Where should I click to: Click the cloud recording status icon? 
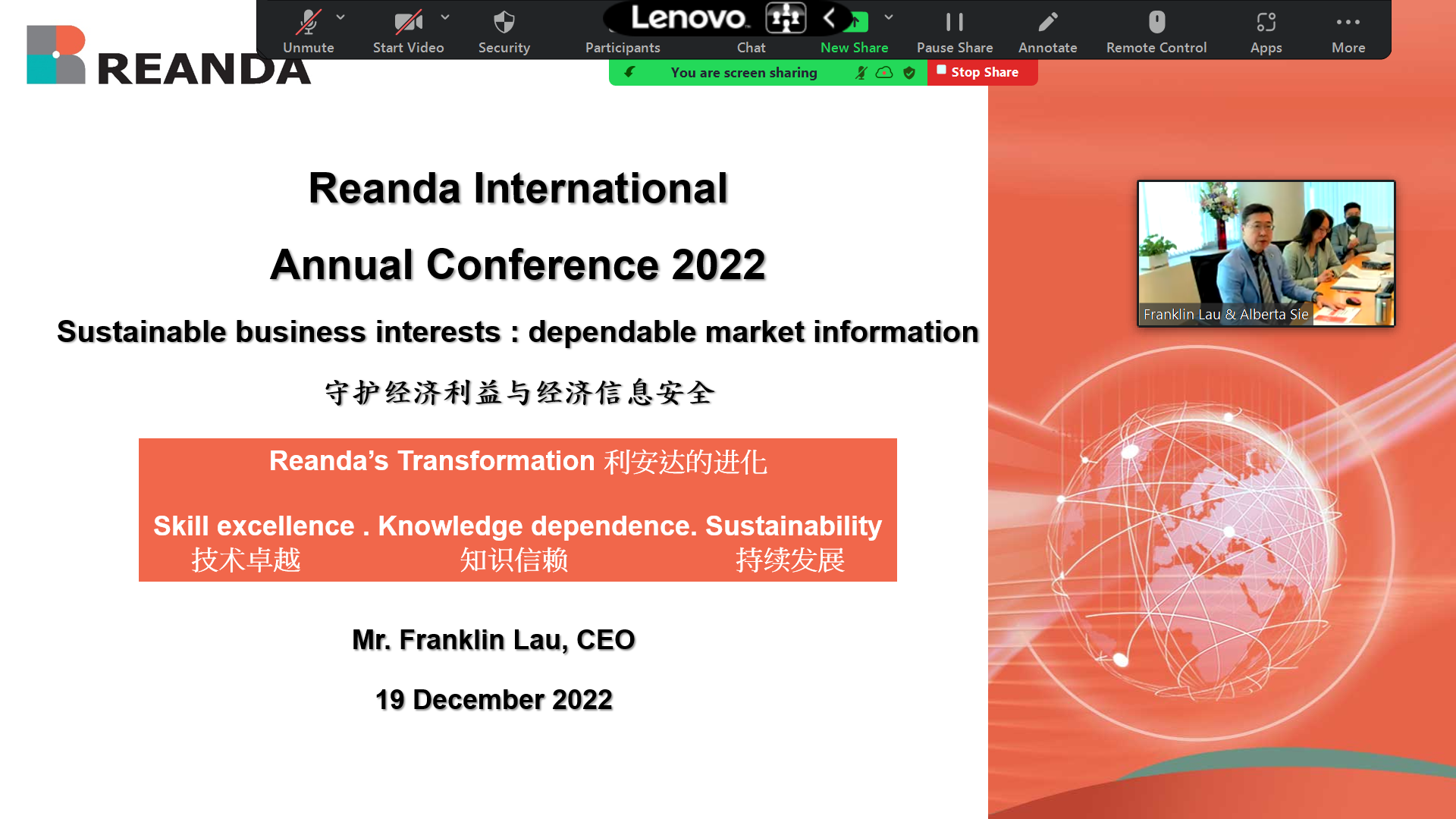[x=884, y=73]
